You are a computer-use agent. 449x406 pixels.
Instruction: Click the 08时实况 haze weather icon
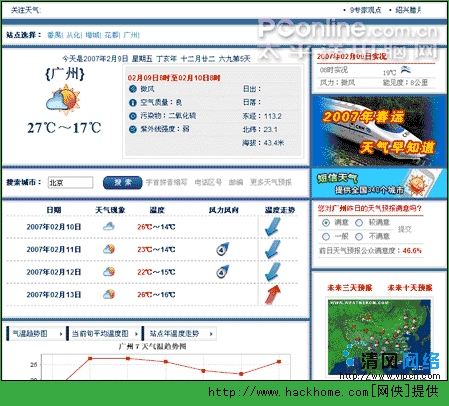(x=406, y=70)
